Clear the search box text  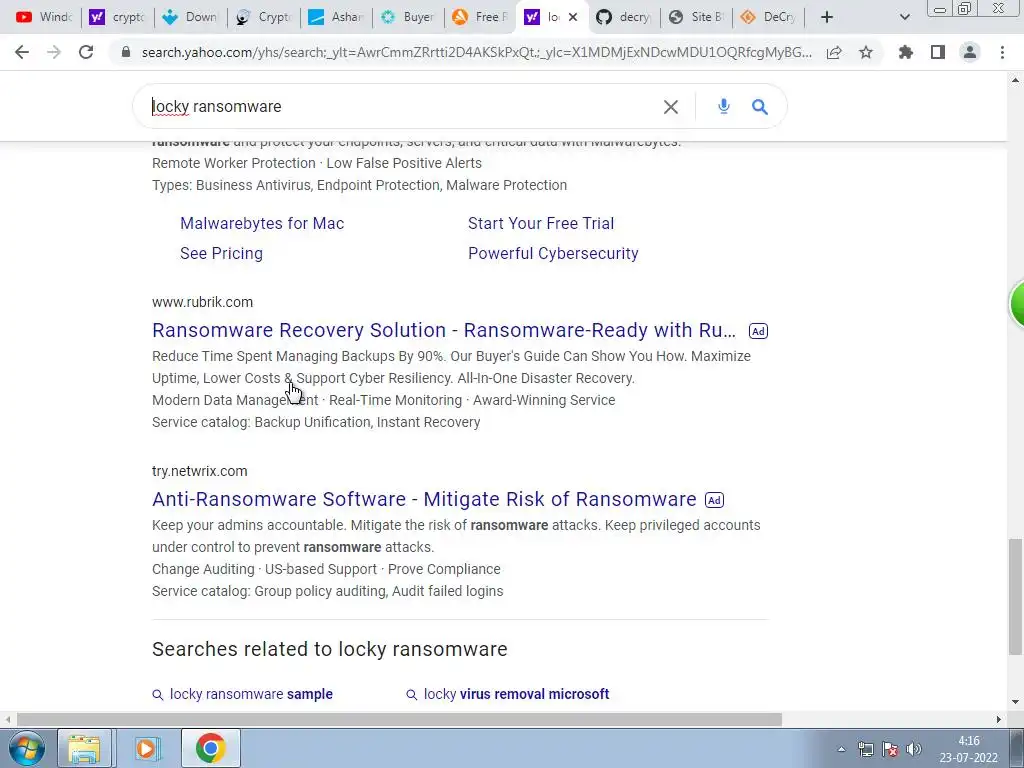point(671,106)
